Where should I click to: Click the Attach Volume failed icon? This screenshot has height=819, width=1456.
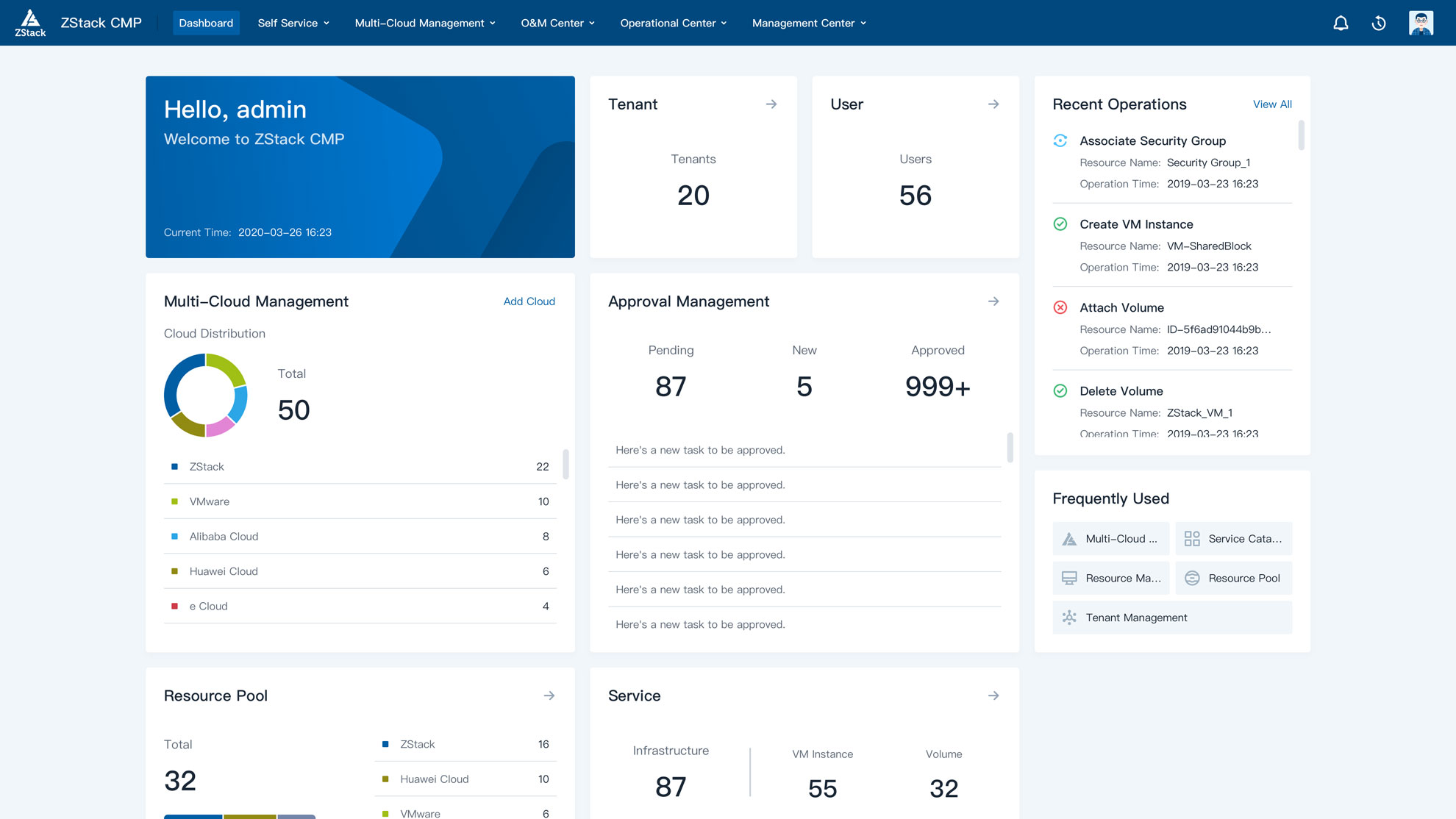click(1060, 307)
